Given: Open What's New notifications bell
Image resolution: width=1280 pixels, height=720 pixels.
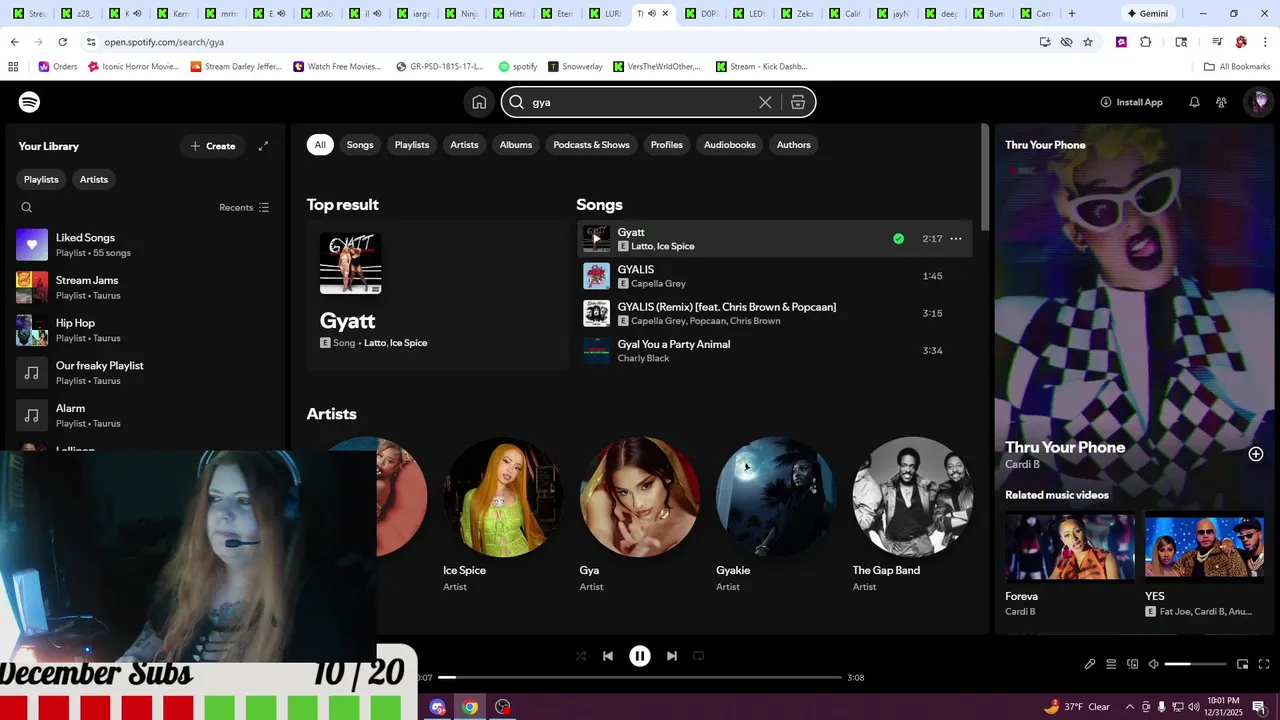Looking at the screenshot, I should click(1194, 102).
